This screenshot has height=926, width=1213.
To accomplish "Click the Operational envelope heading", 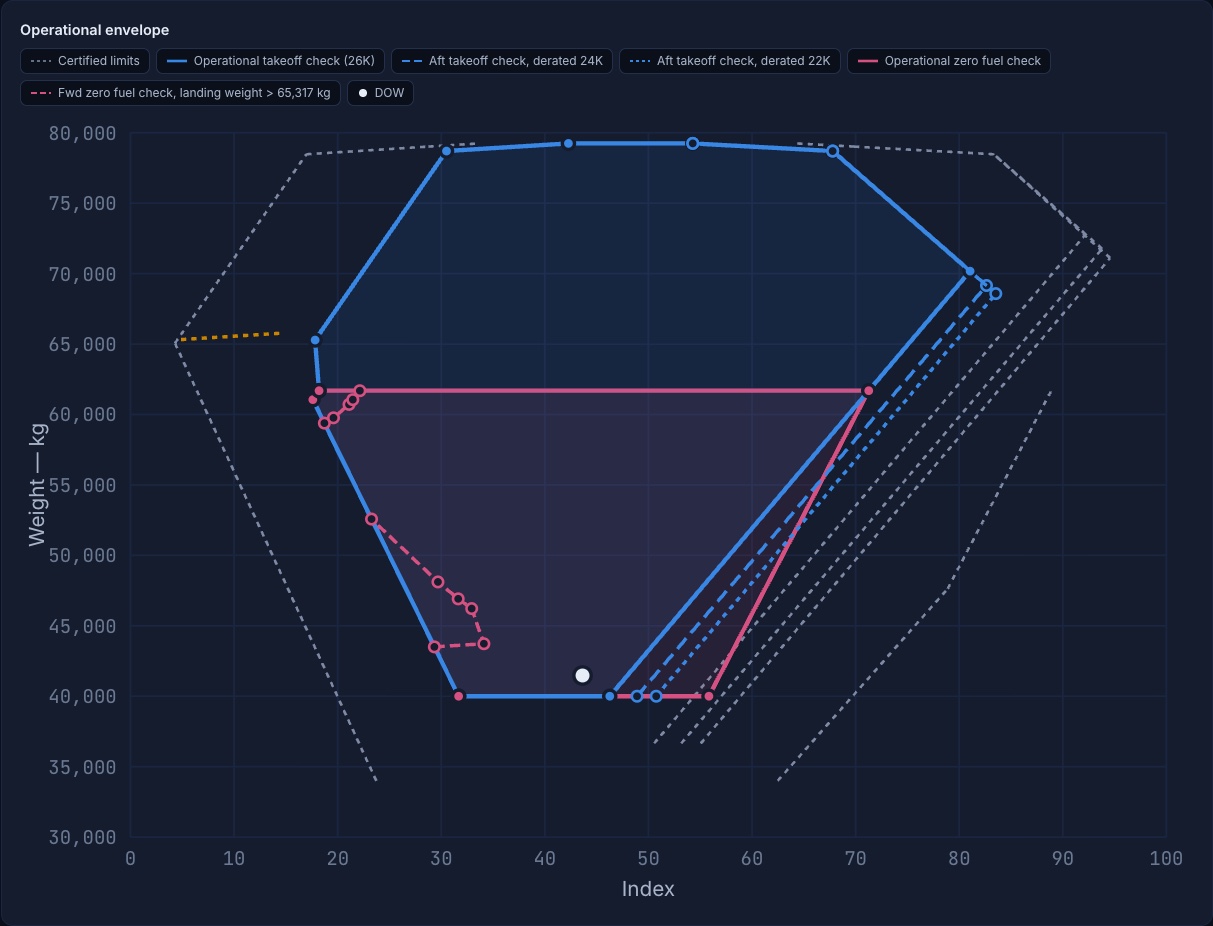I will click(x=94, y=30).
